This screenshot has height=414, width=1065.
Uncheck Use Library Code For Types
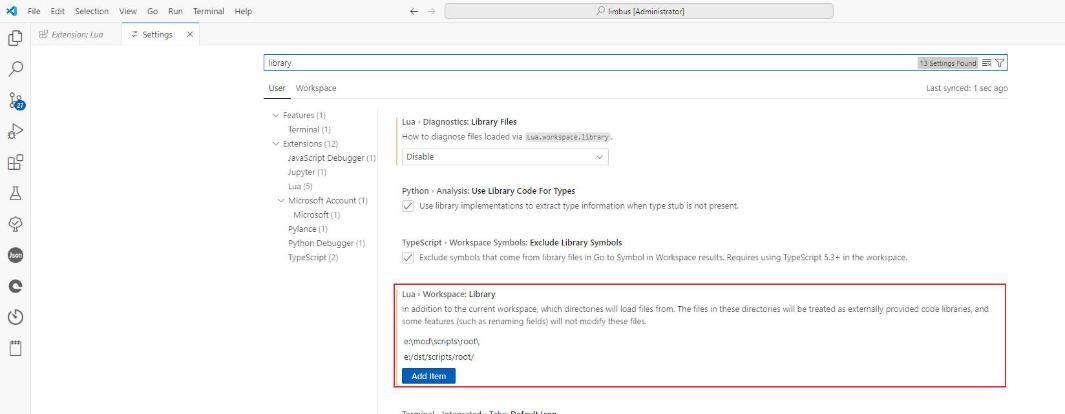(x=408, y=206)
